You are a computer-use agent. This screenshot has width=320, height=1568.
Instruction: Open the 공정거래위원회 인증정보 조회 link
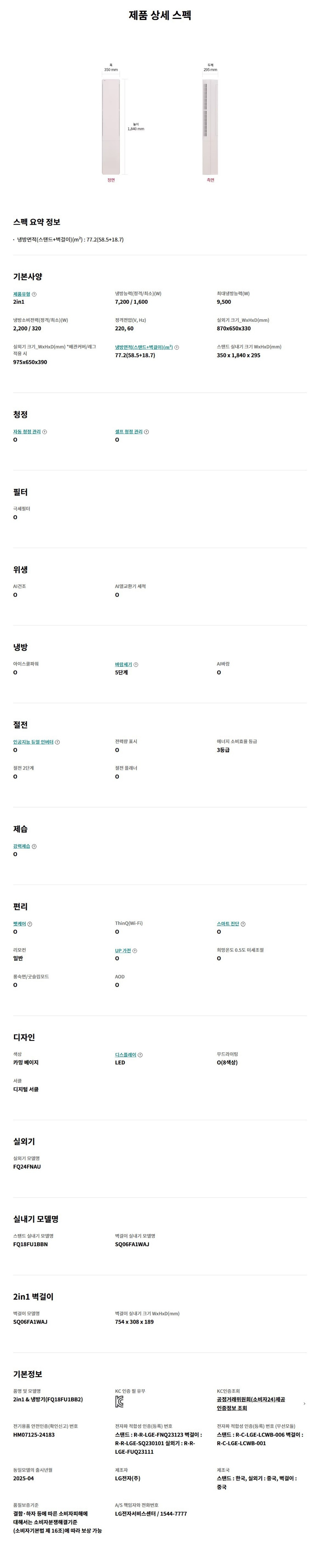[251, 1404]
